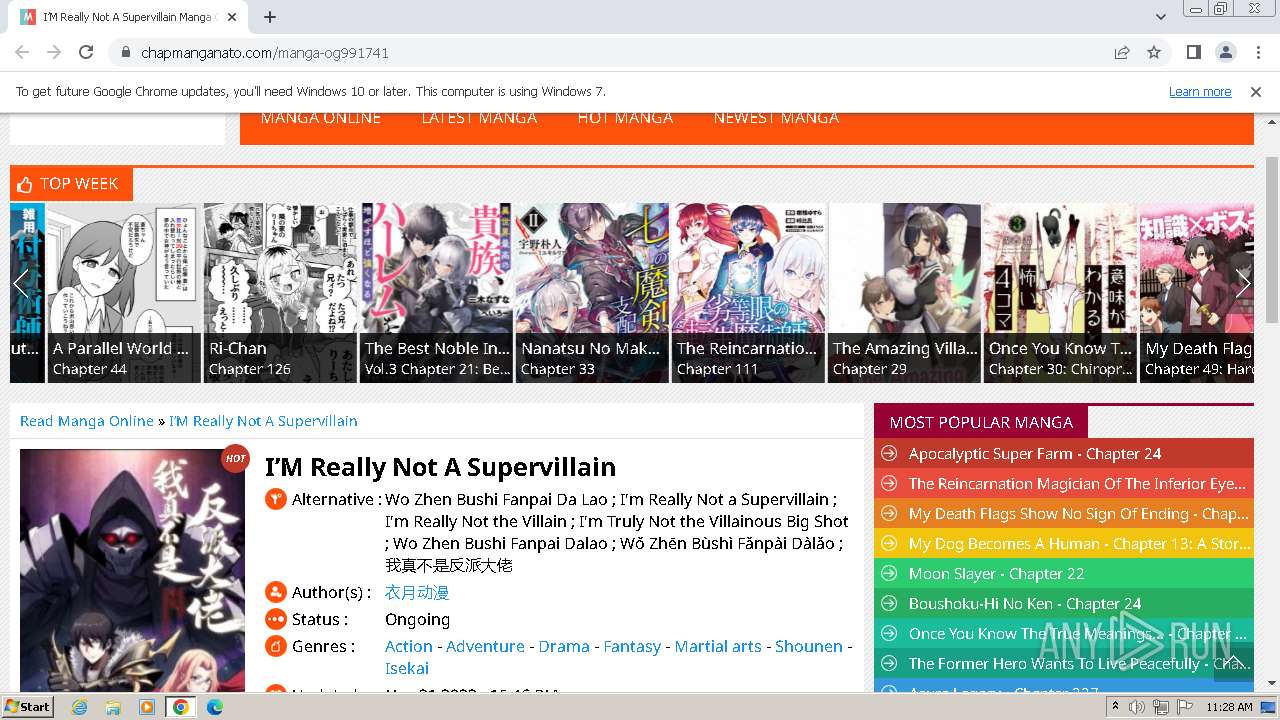This screenshot has width=1280, height=720.
Task: Open the Shounen genre link
Action: (809, 646)
